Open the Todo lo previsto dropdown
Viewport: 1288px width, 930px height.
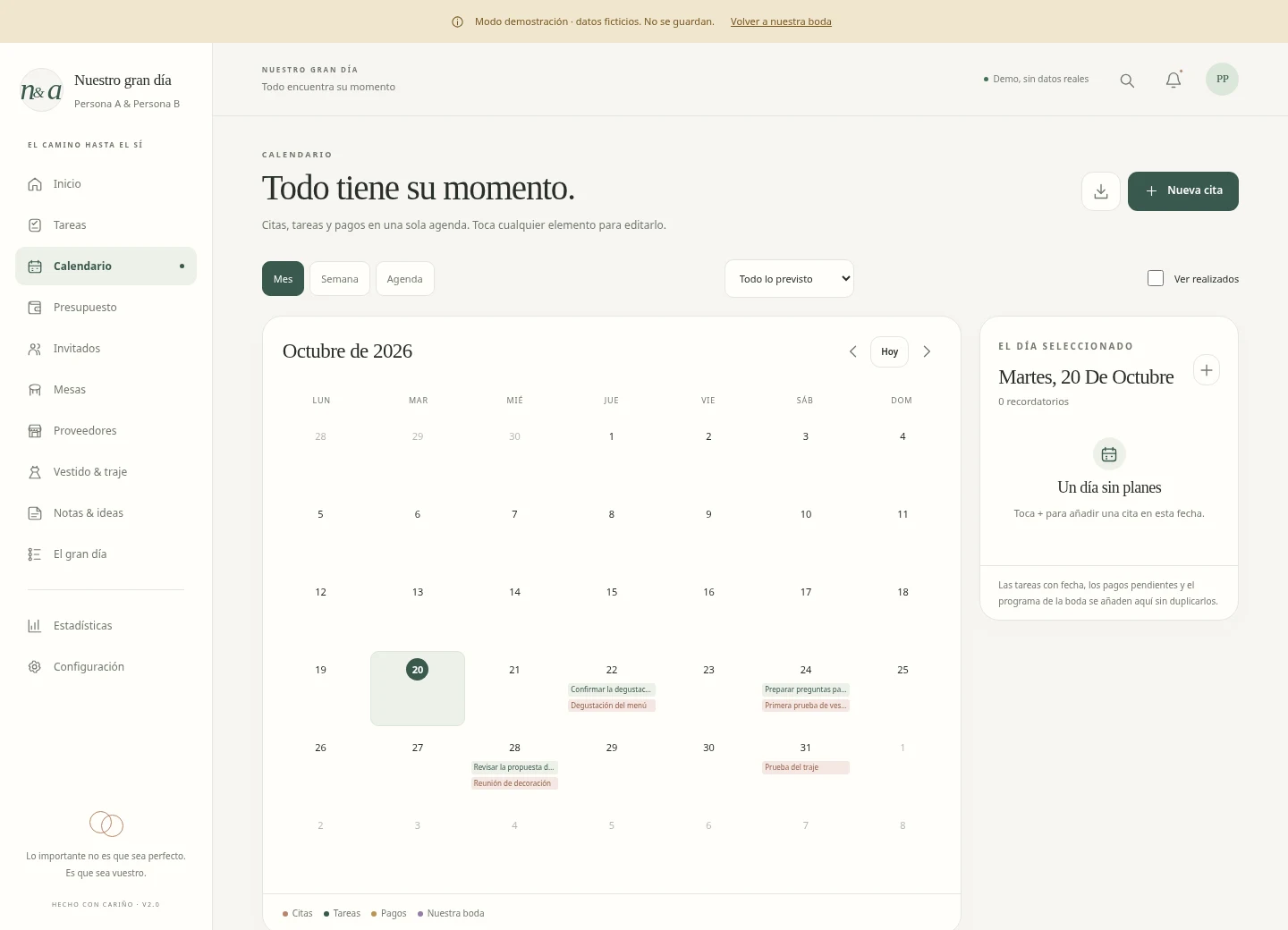pos(789,279)
